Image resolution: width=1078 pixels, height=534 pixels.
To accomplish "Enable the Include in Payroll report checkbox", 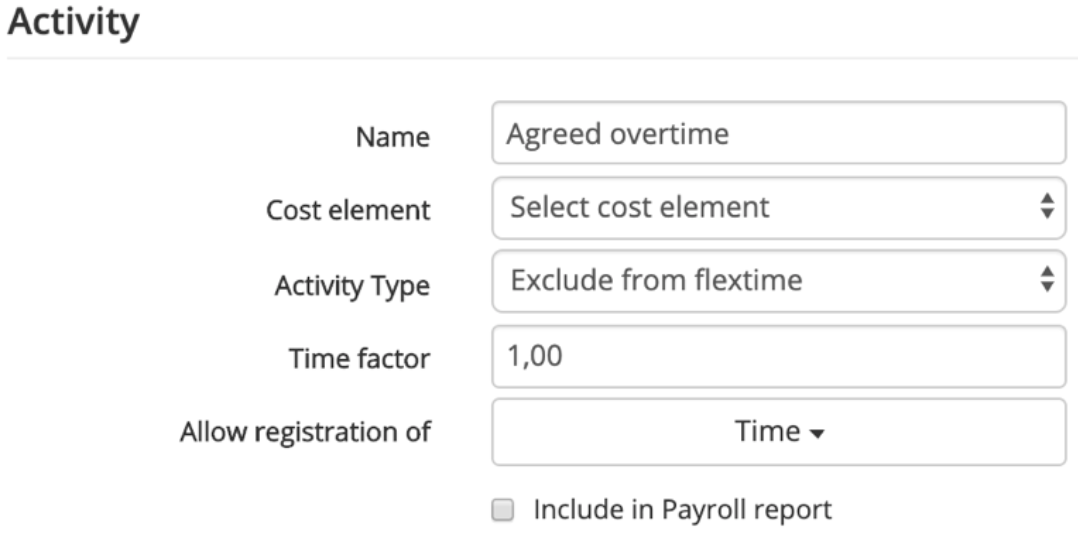I will [503, 510].
